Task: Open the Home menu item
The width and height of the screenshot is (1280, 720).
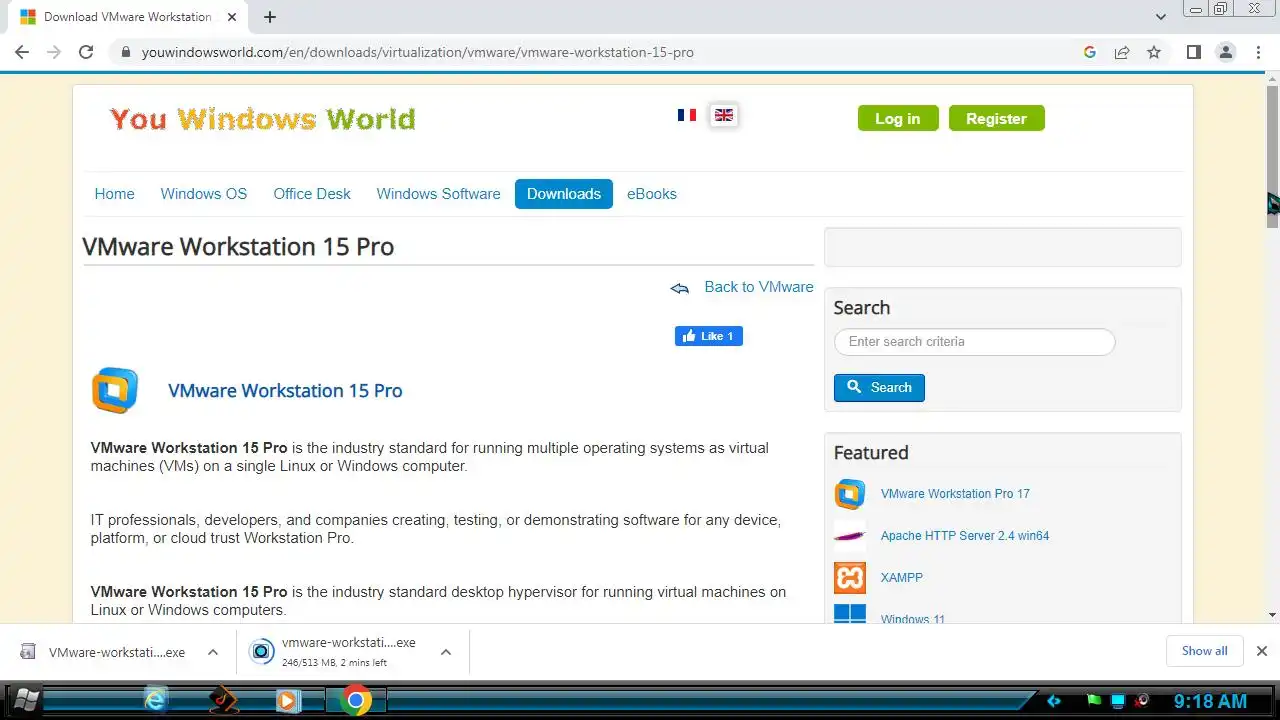Action: click(x=114, y=194)
